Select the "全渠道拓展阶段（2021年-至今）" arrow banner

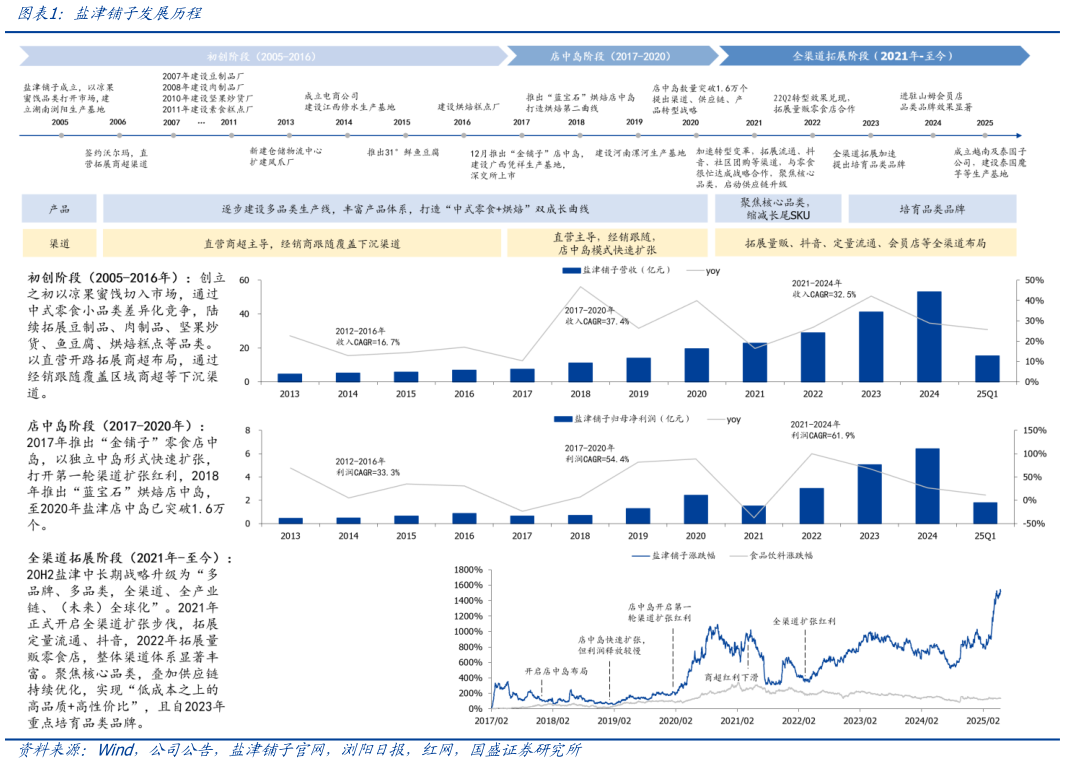[873, 56]
